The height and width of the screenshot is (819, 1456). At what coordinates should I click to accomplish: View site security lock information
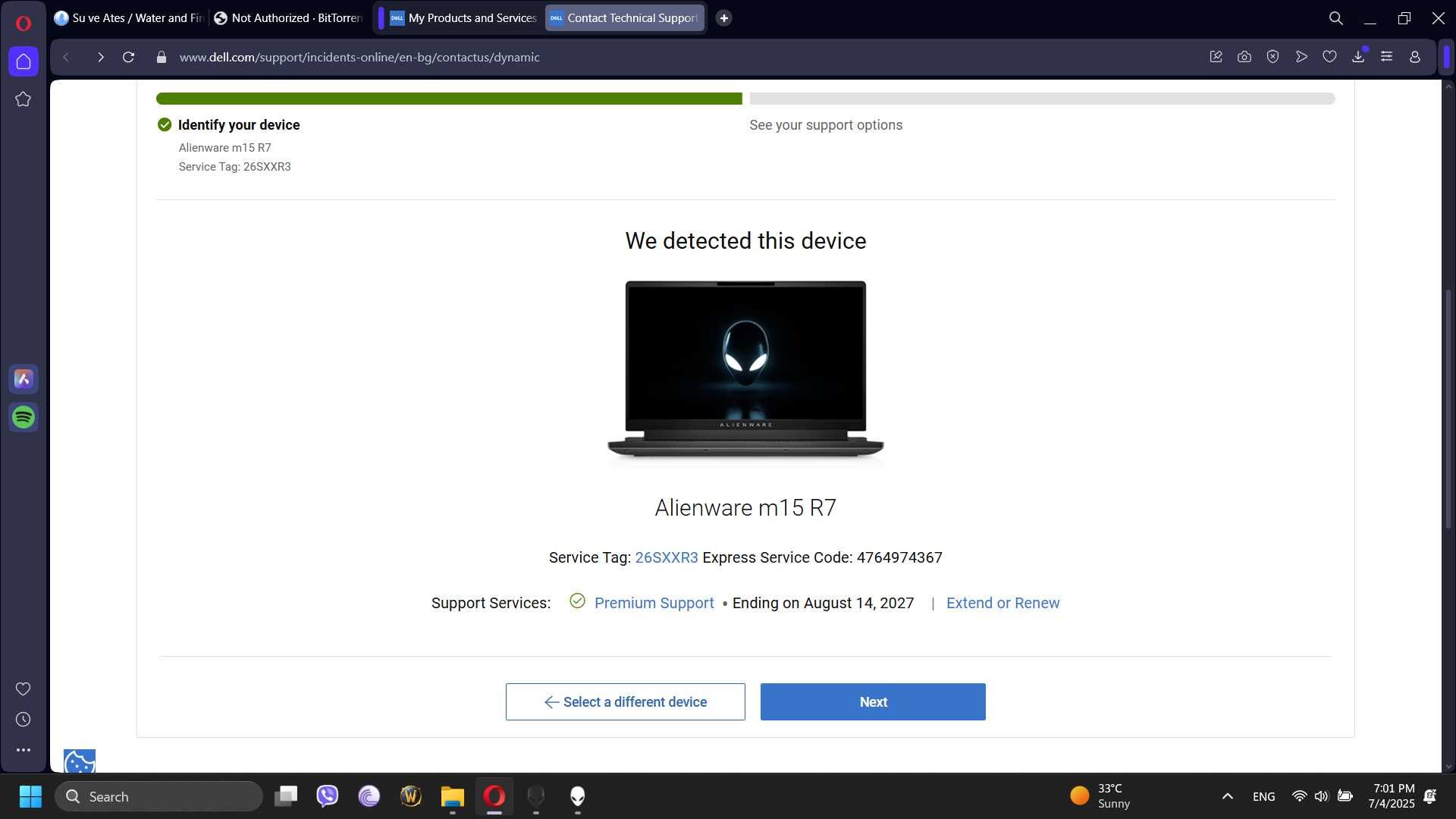coord(161,57)
